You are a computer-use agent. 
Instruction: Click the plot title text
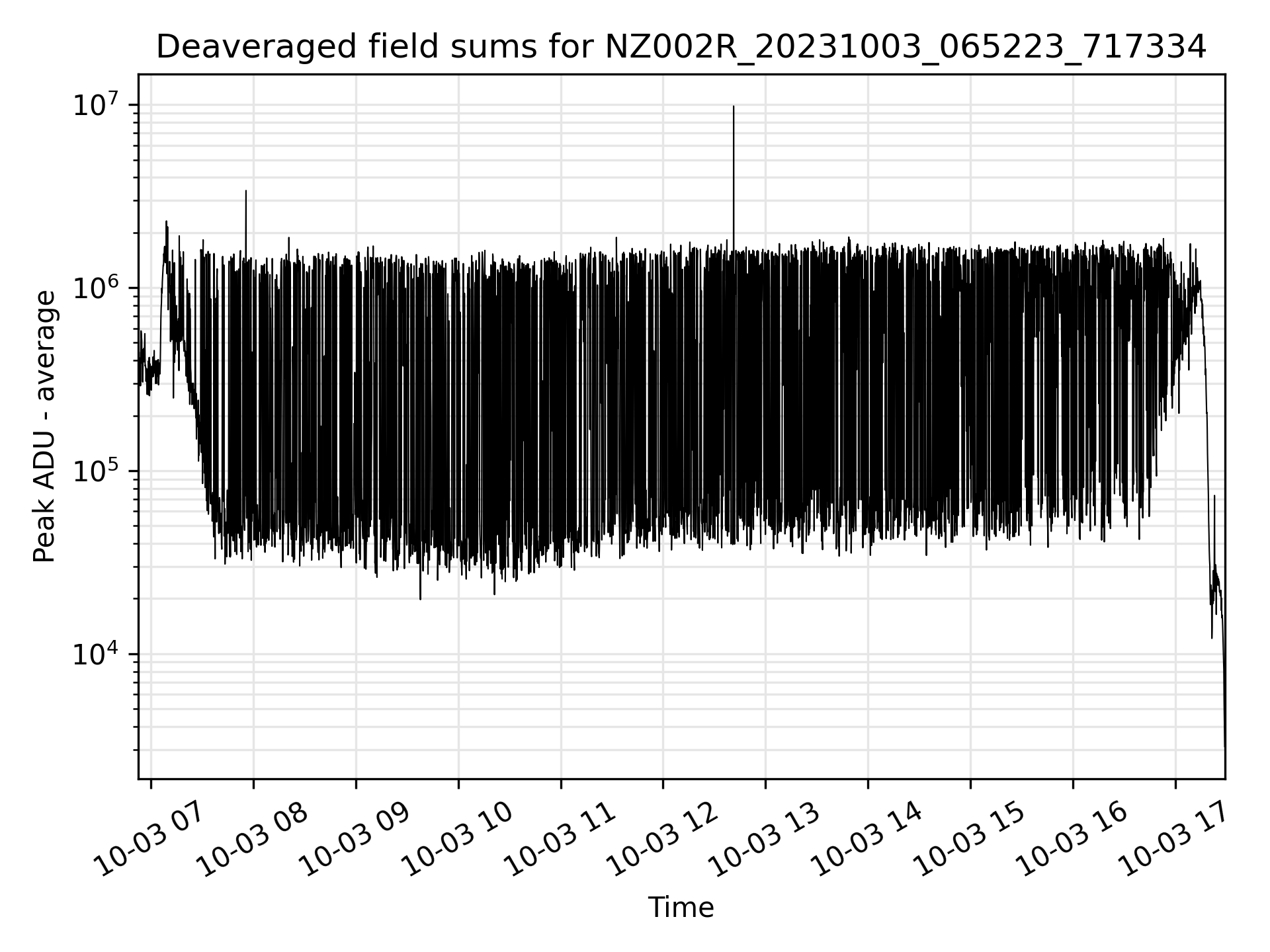tap(681, 48)
